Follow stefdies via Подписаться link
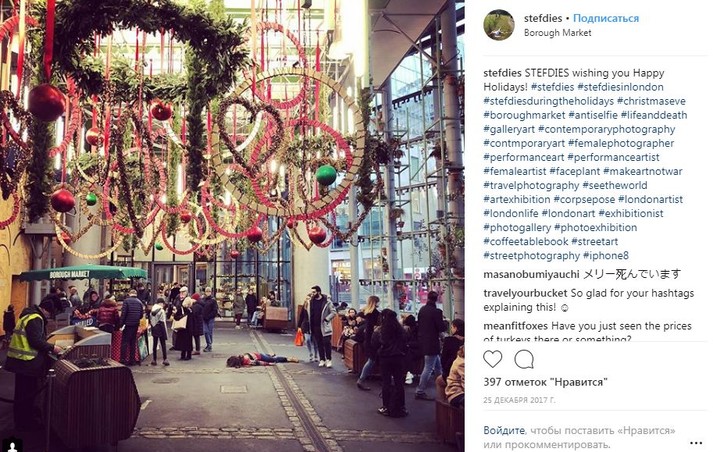The width and height of the screenshot is (713, 452). (x=606, y=18)
